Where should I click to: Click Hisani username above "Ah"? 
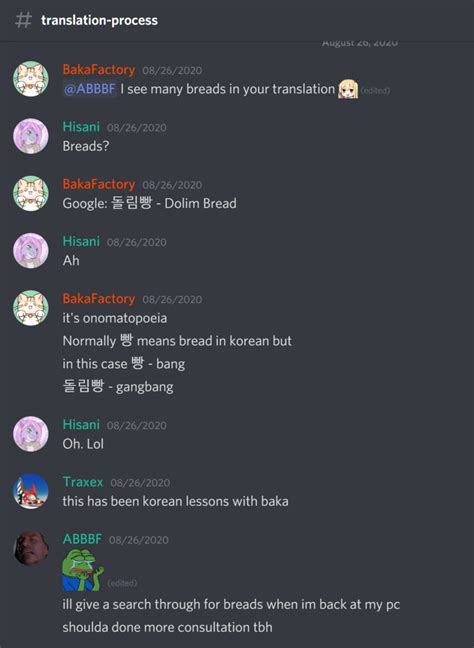81,241
